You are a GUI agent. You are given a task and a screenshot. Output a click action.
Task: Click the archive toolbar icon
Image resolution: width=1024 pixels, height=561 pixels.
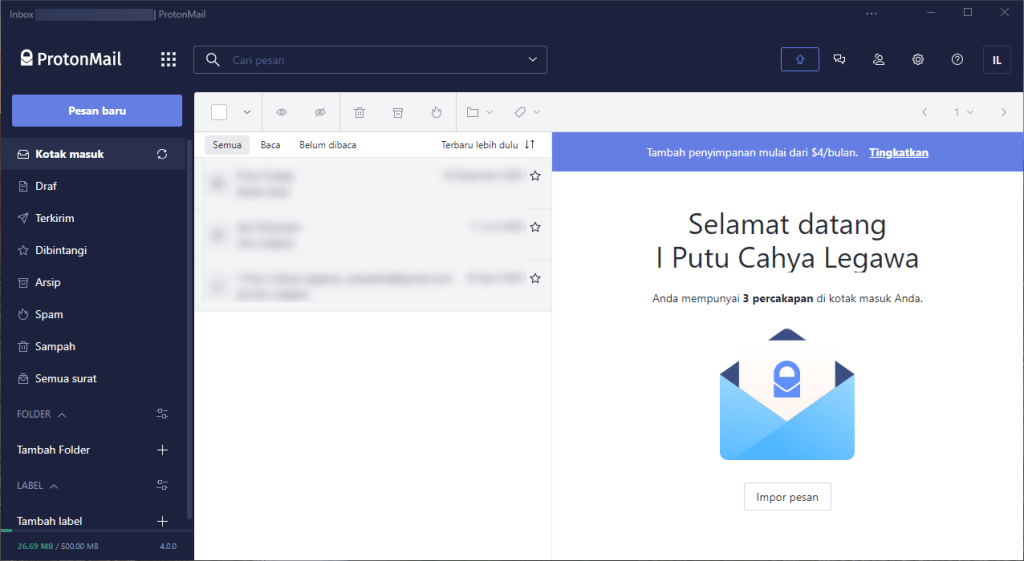(x=398, y=112)
